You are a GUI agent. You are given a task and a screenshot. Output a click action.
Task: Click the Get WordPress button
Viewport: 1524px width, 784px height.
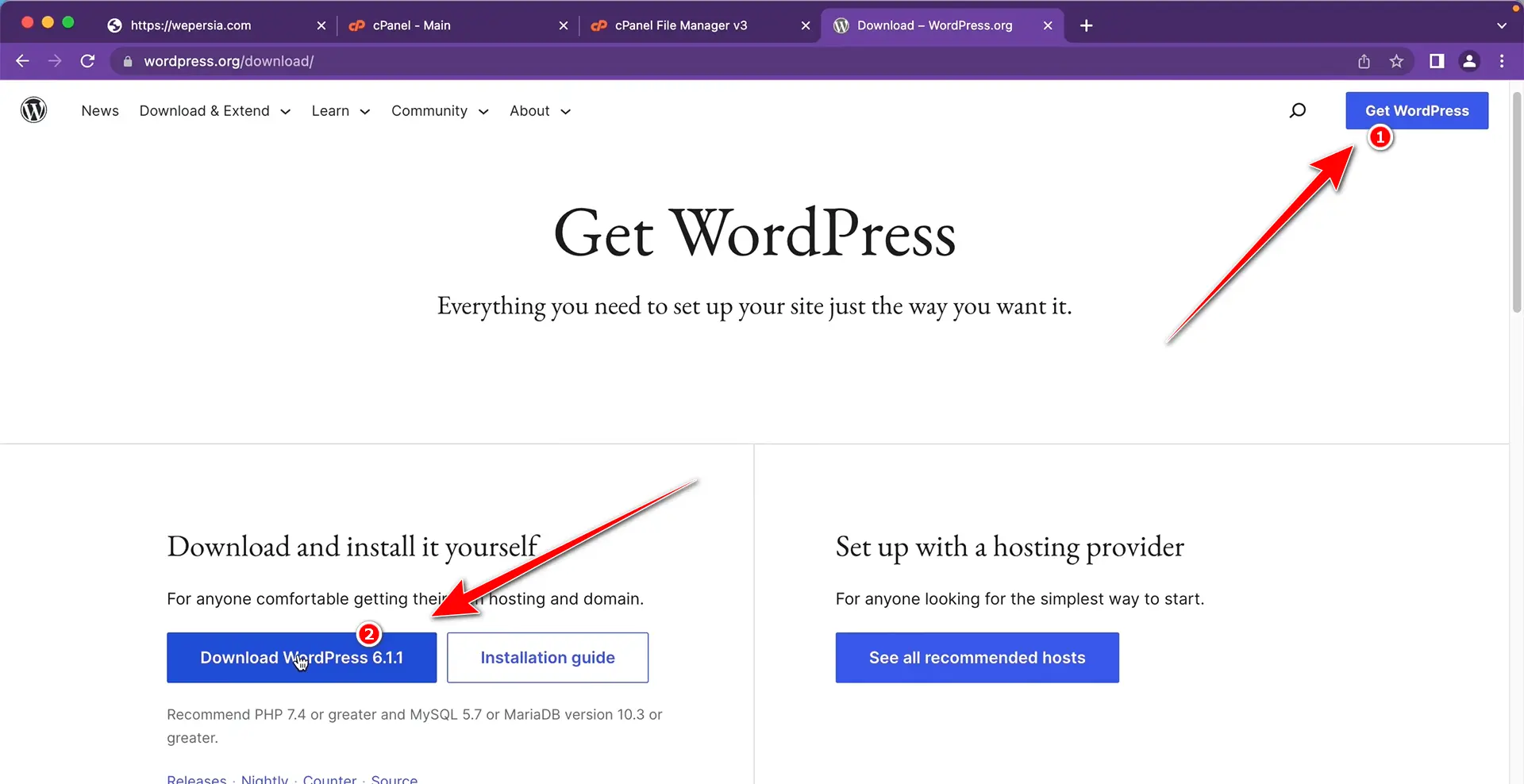pyautogui.click(x=1417, y=110)
